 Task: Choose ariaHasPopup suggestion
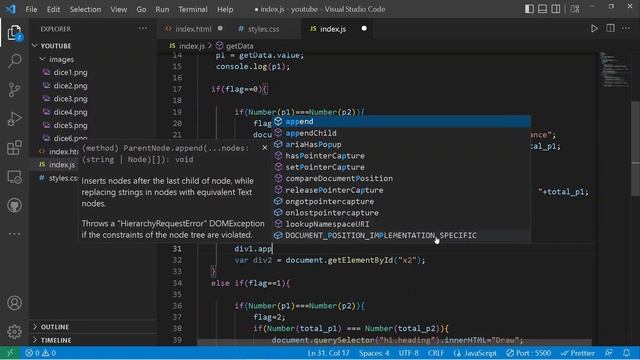click(402, 144)
